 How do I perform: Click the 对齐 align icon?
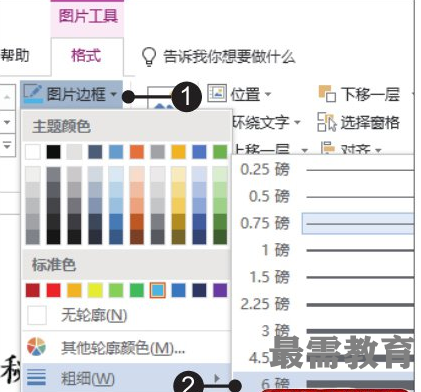pos(328,148)
